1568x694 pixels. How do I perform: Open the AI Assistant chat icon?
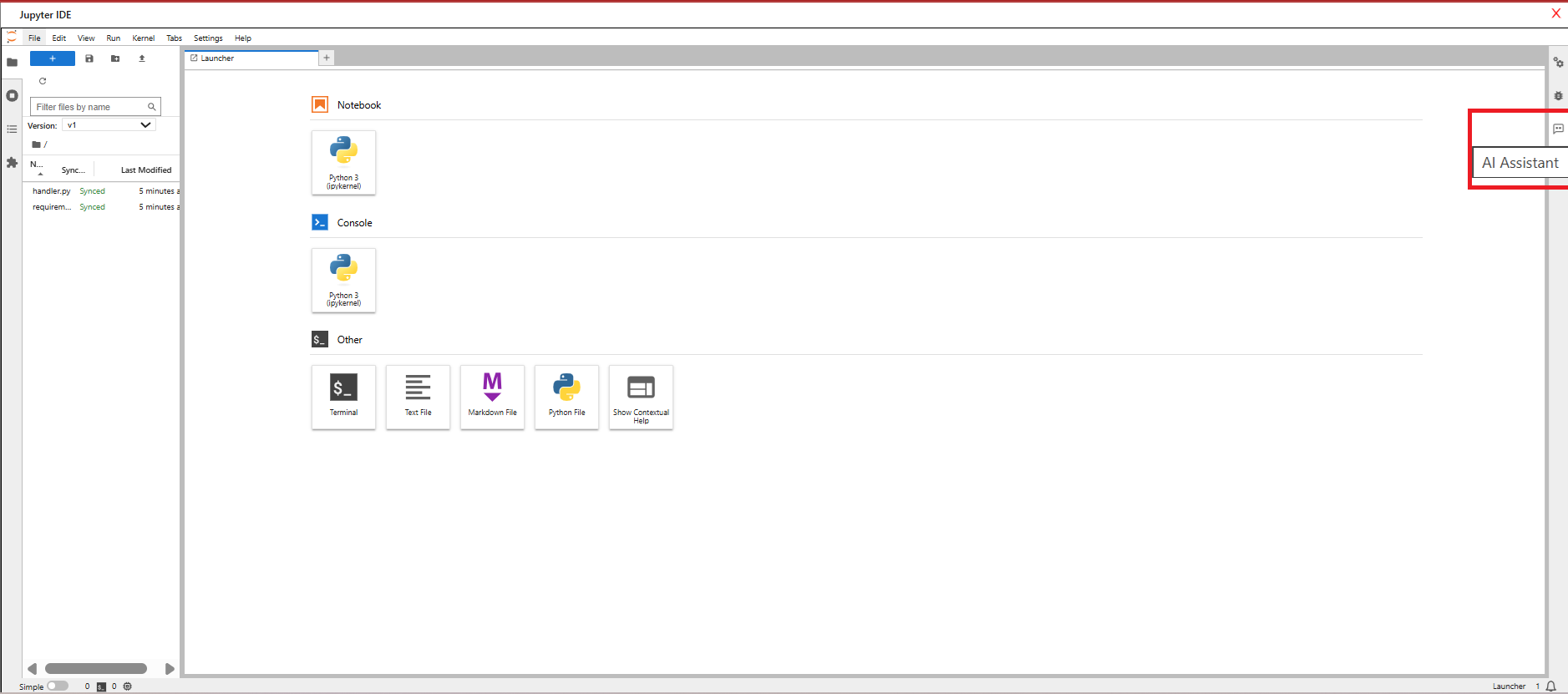[1558, 129]
